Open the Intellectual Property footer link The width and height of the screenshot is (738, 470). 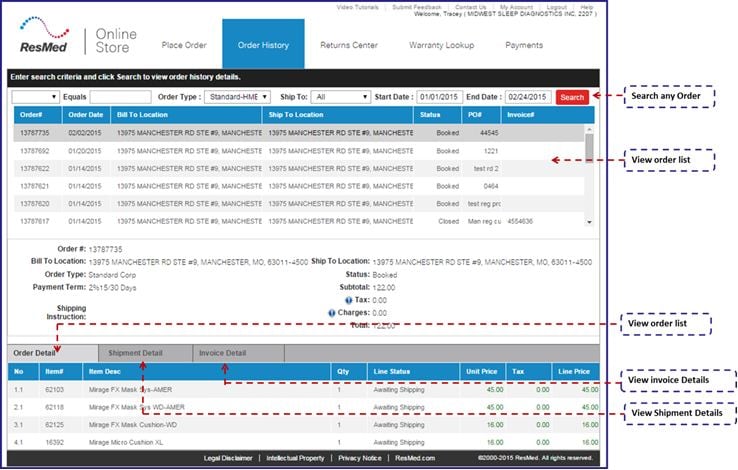pyautogui.click(x=295, y=458)
